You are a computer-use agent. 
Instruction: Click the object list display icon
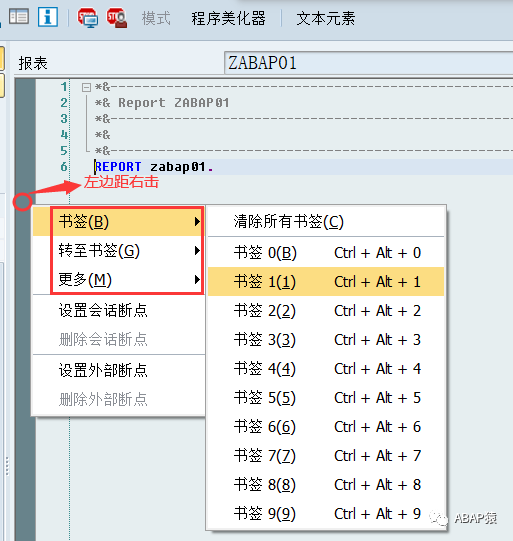click(19, 17)
